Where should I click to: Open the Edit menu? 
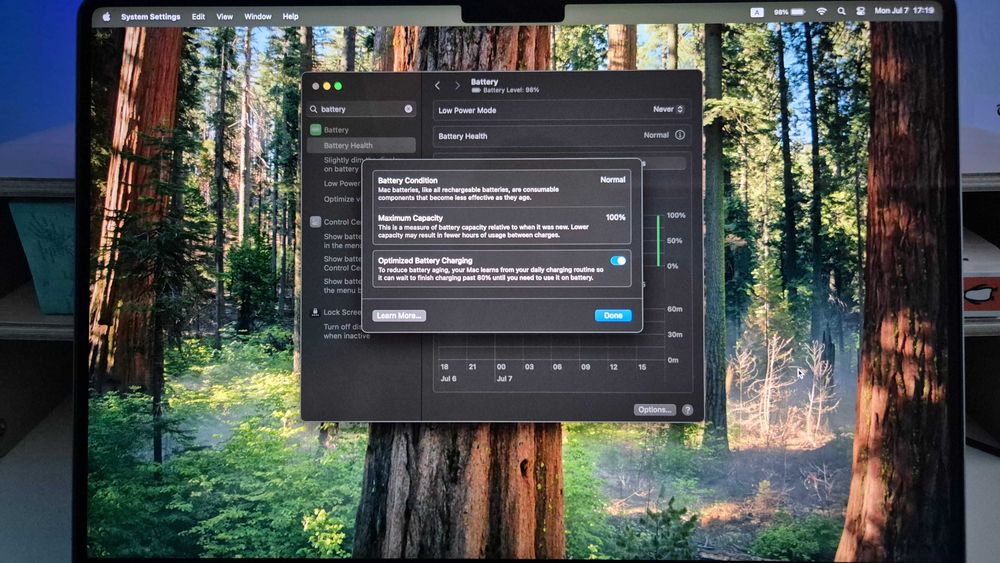pos(198,17)
